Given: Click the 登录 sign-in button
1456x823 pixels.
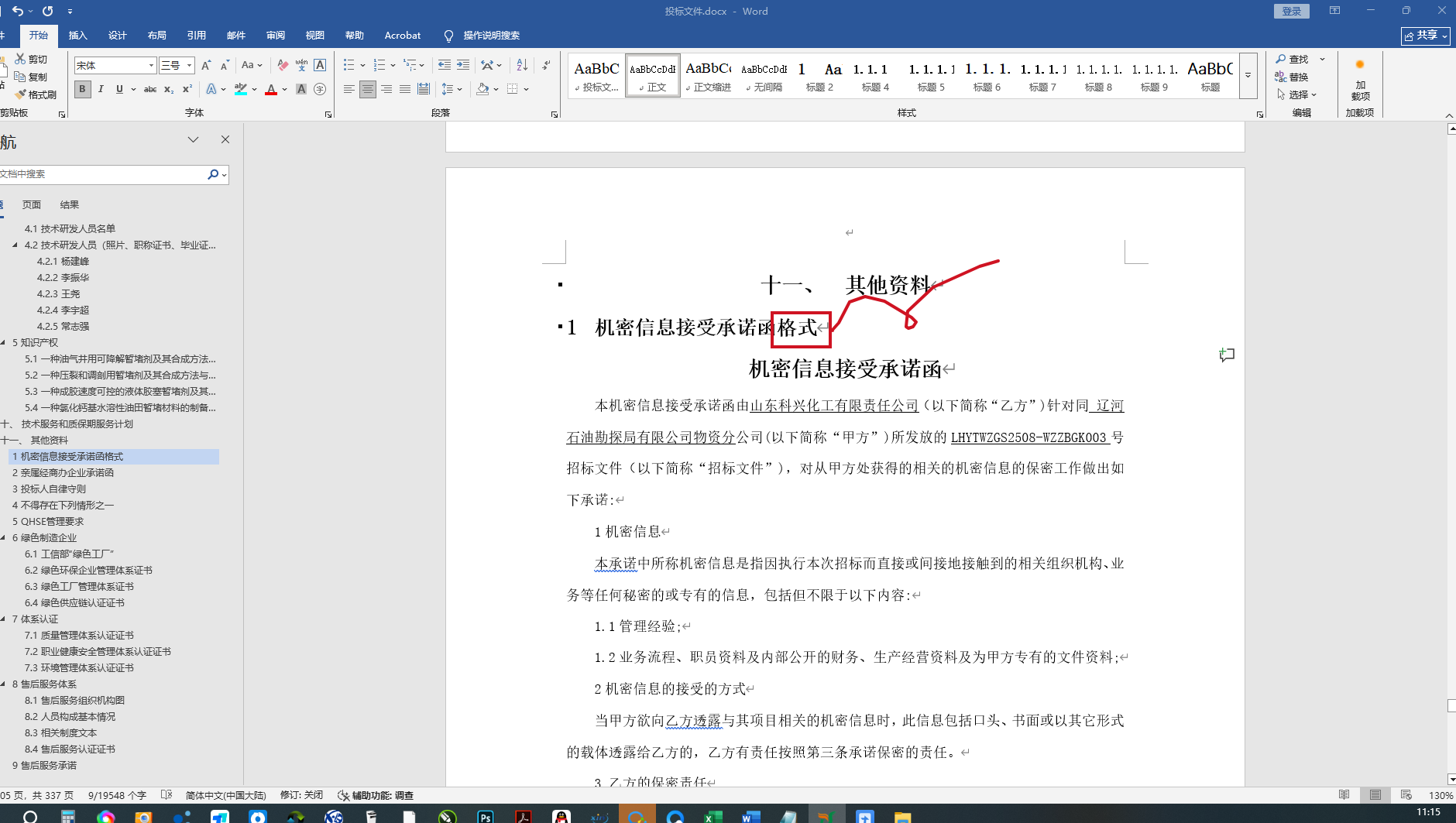Looking at the screenshot, I should tap(1291, 11).
